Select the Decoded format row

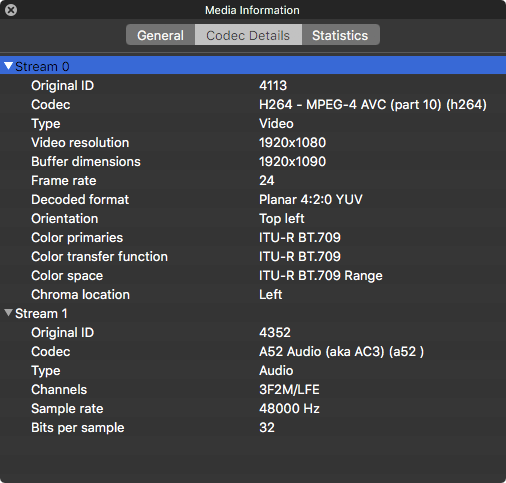(253, 199)
